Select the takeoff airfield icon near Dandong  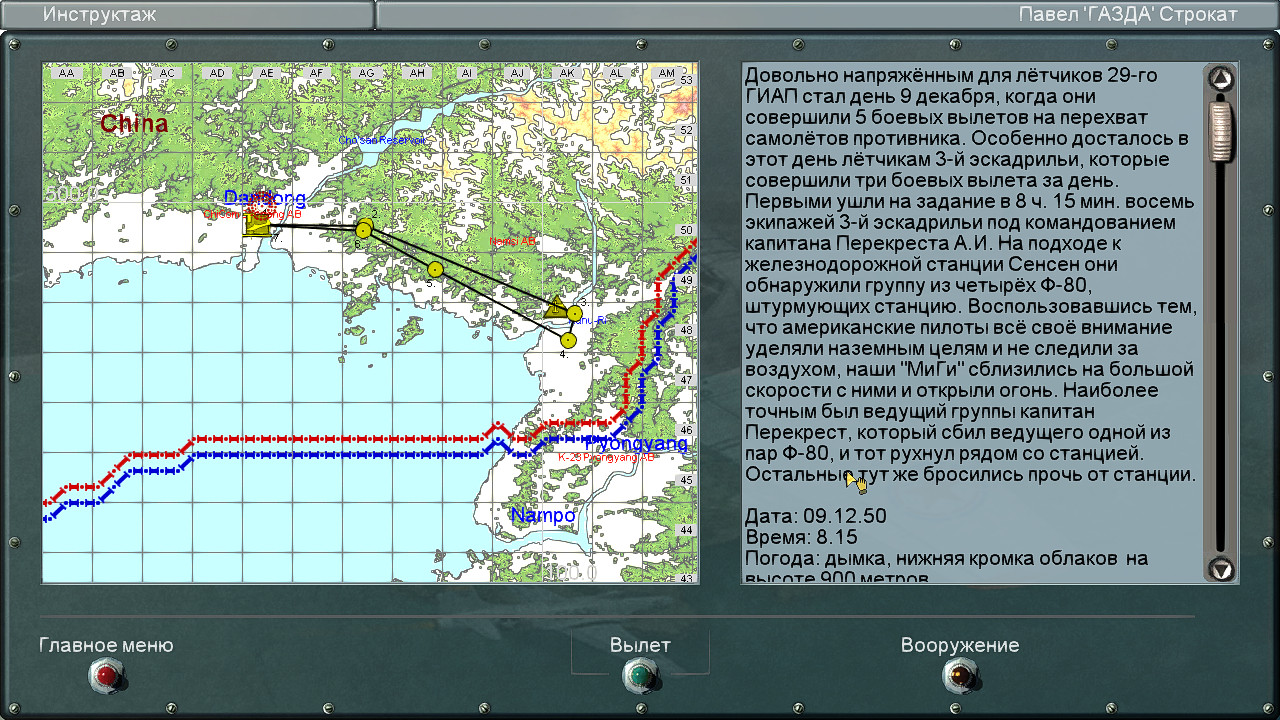[258, 224]
